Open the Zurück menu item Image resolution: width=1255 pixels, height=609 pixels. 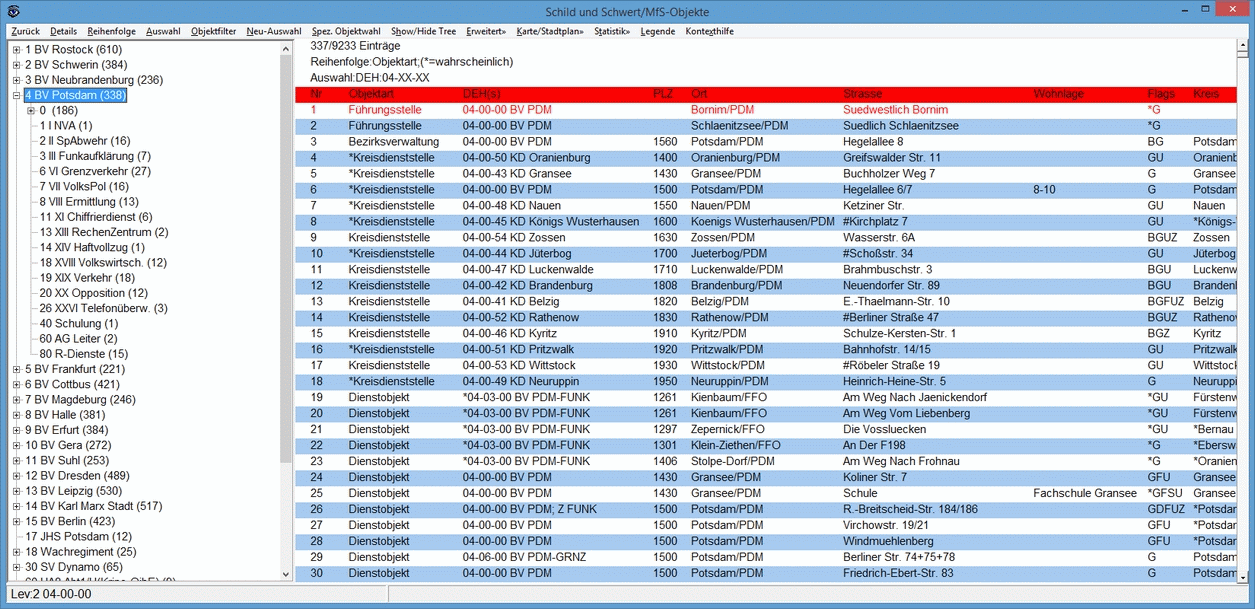(x=26, y=31)
